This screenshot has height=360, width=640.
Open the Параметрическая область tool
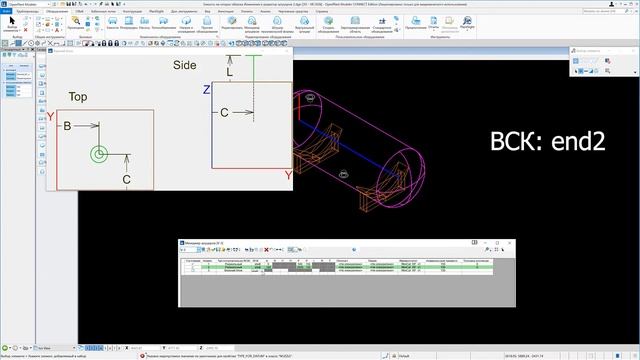(355, 24)
